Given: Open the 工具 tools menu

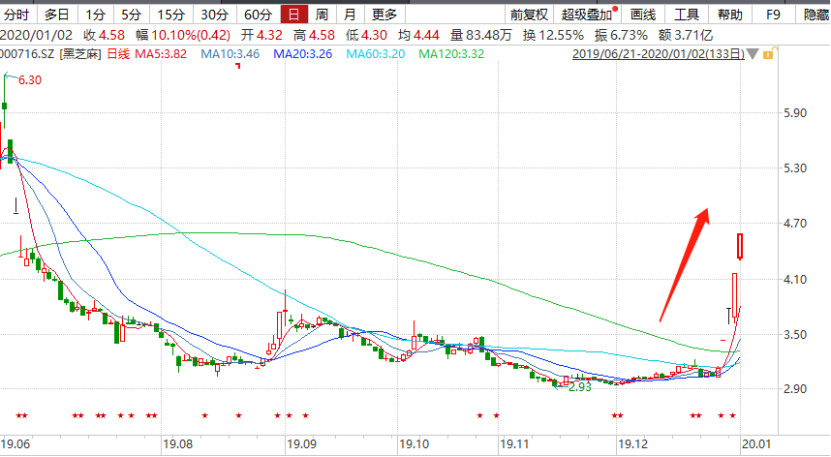Looking at the screenshot, I should pyautogui.click(x=686, y=14).
